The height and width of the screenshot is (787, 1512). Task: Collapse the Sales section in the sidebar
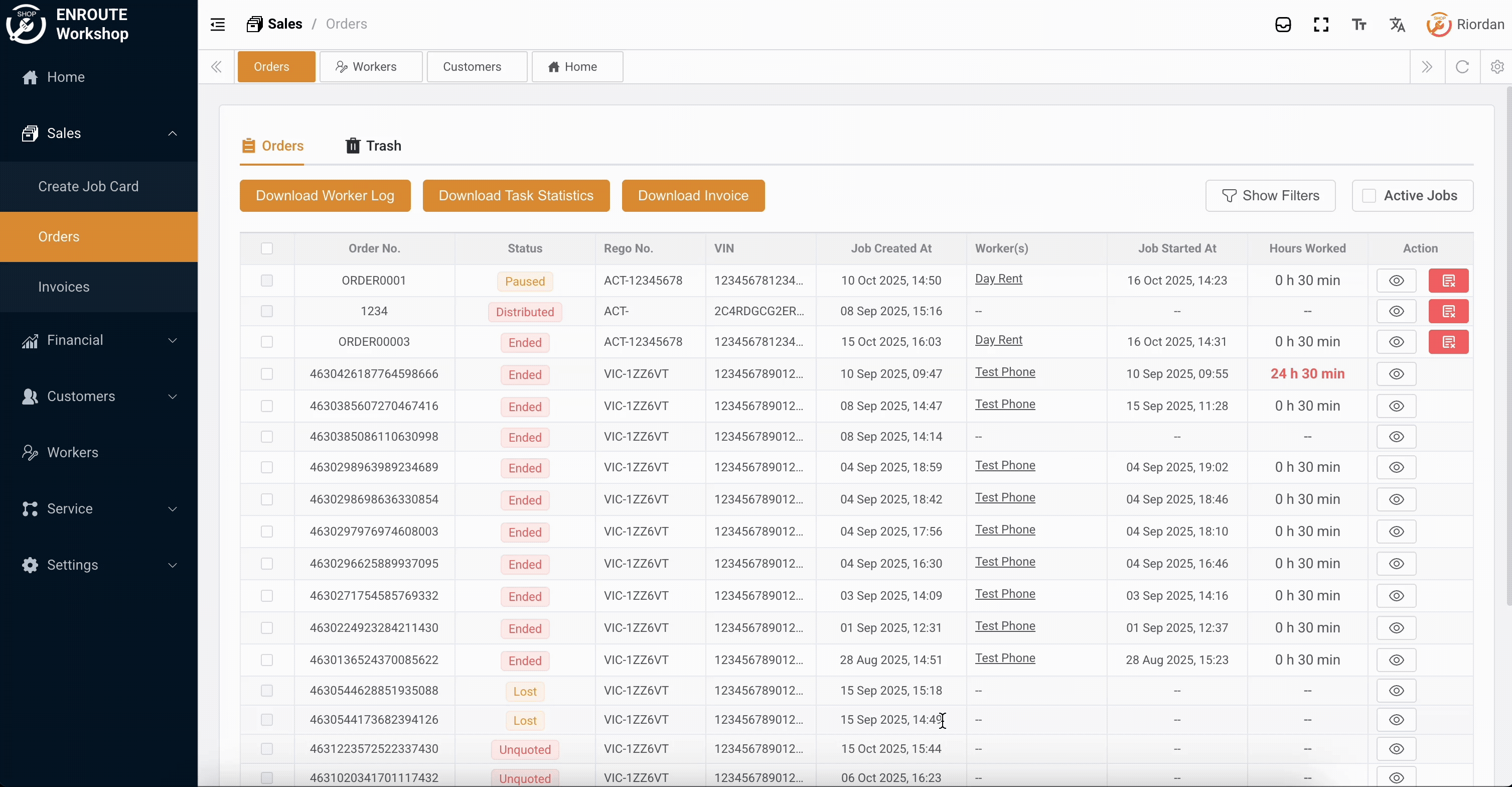pyautogui.click(x=172, y=133)
